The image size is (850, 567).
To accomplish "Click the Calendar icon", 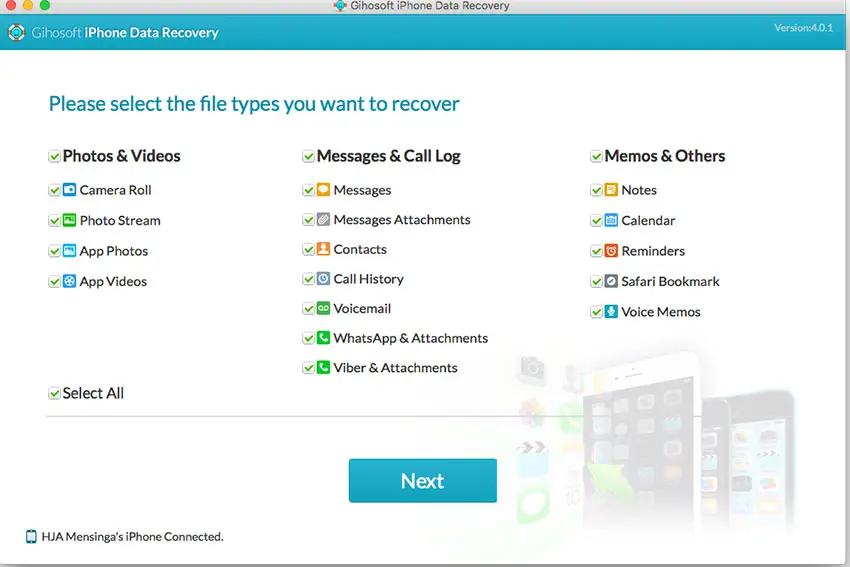I will click(x=611, y=220).
